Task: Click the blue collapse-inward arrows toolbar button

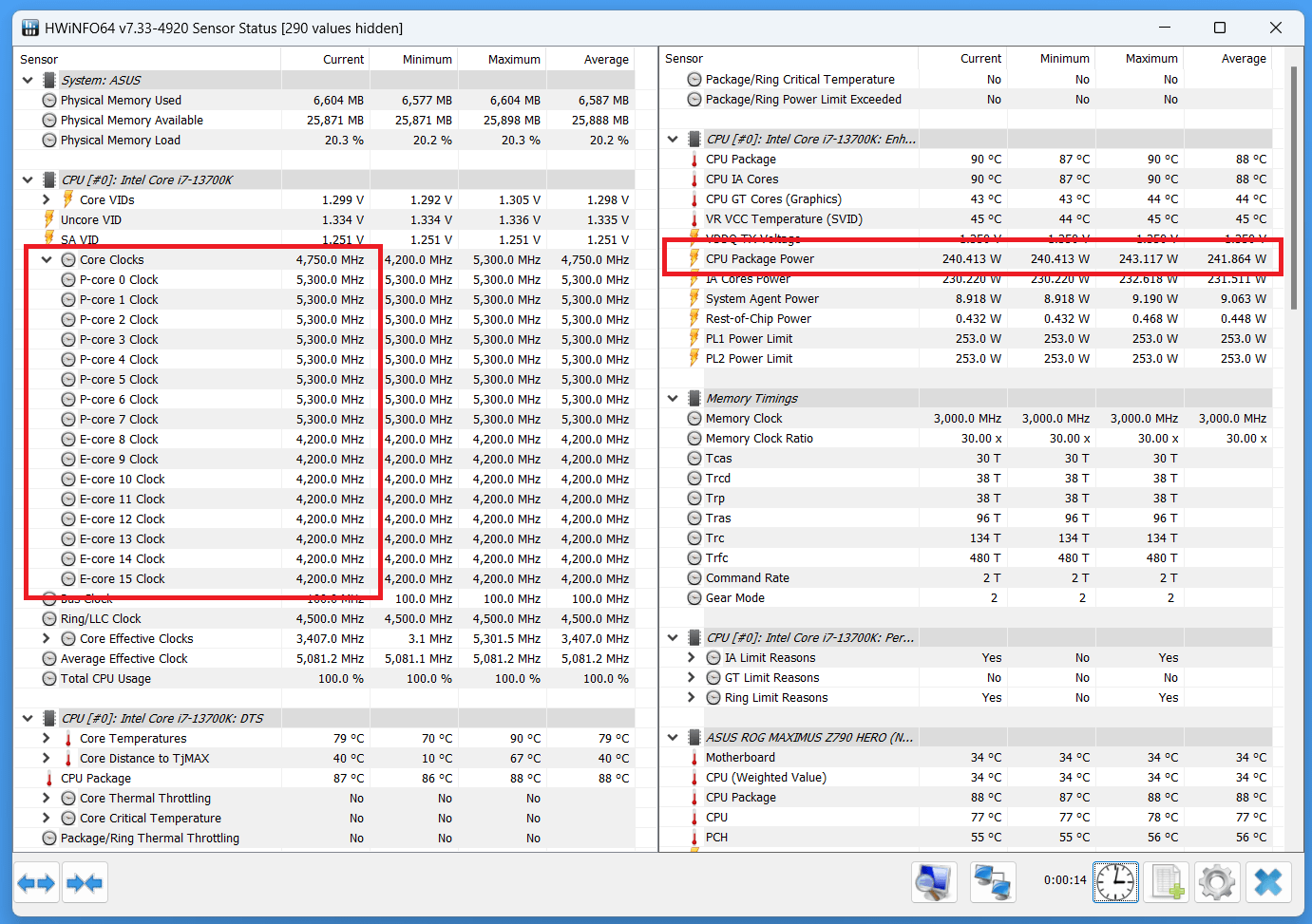Action: [x=85, y=883]
